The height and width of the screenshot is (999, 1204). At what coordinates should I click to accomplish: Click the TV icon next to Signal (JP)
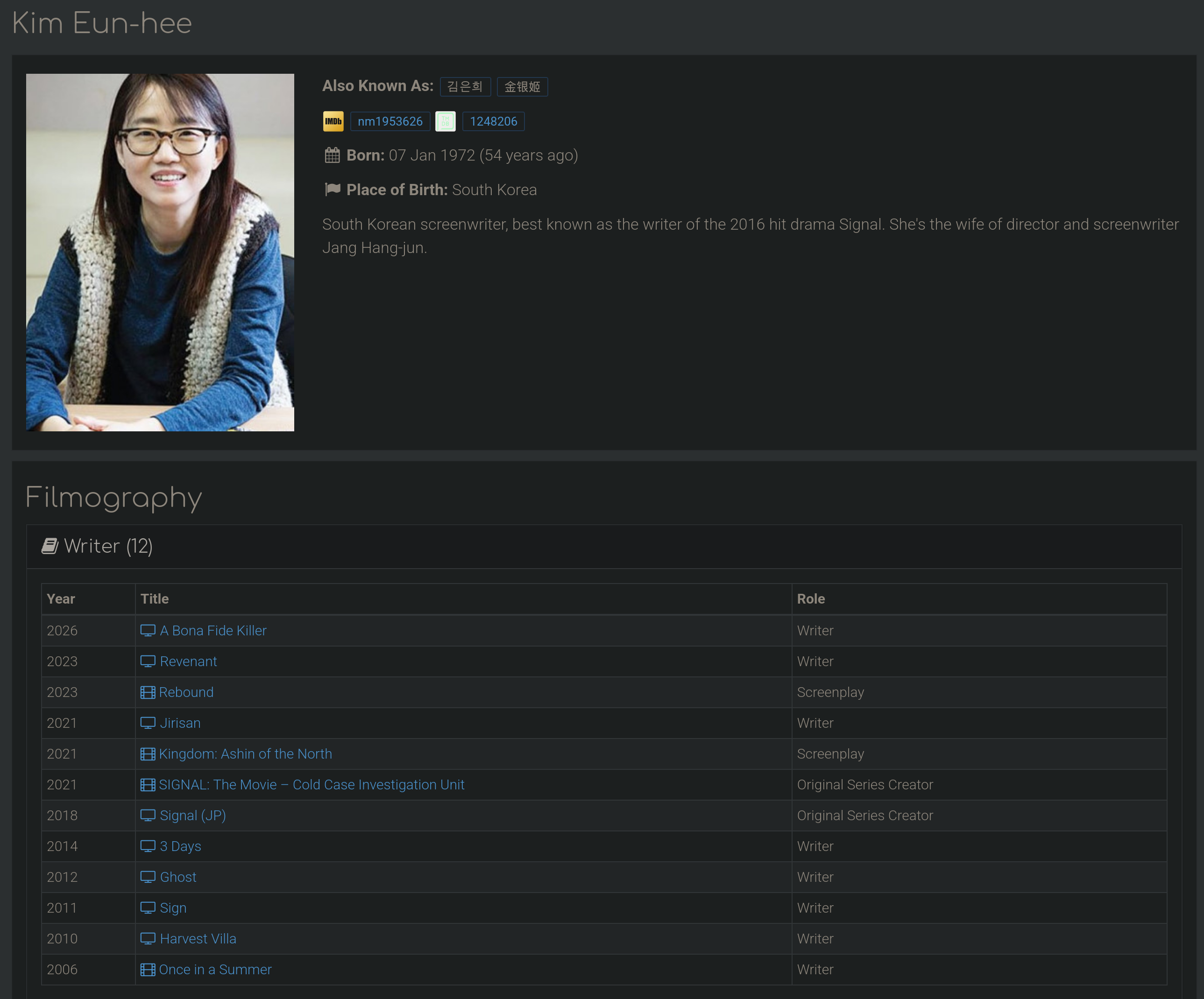(148, 816)
